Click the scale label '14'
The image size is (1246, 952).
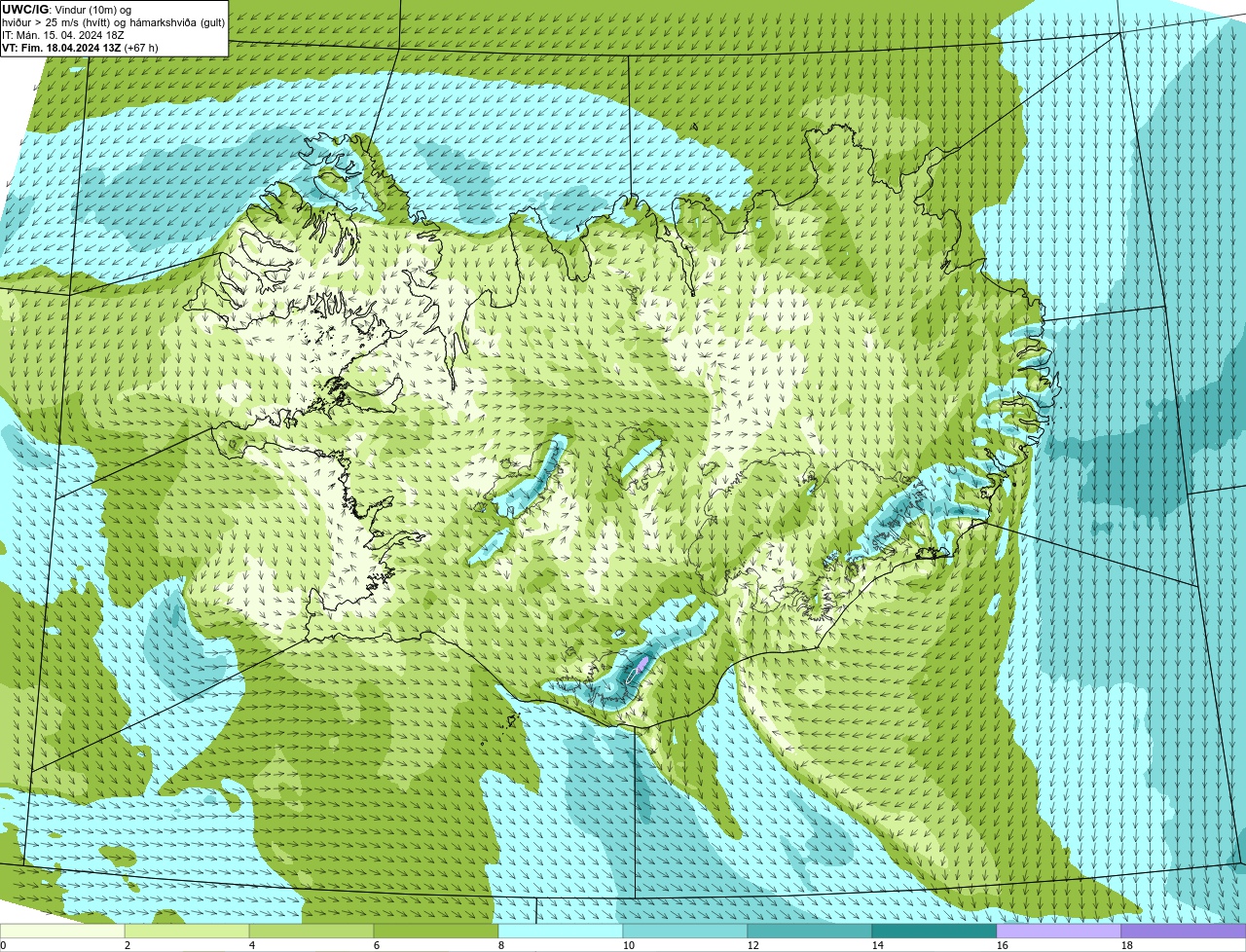pyautogui.click(x=878, y=945)
